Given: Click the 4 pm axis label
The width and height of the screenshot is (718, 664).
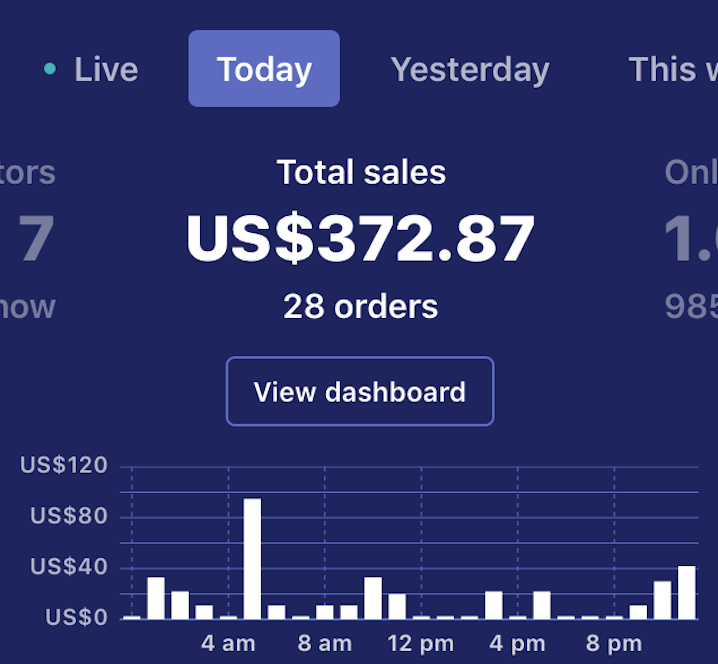Looking at the screenshot, I should click(x=518, y=643).
